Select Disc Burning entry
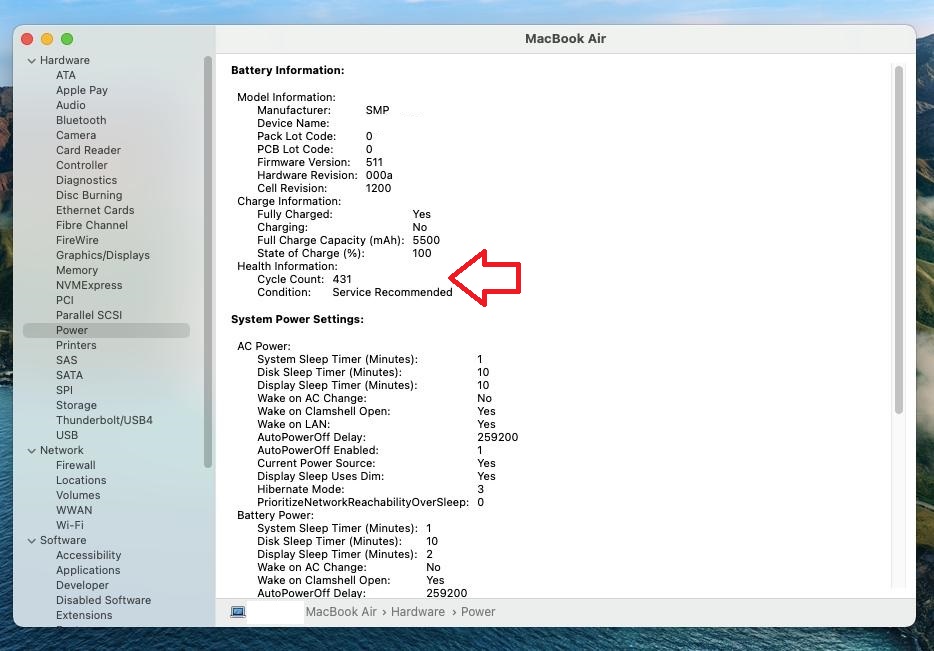This screenshot has height=651, width=934. 89,195
